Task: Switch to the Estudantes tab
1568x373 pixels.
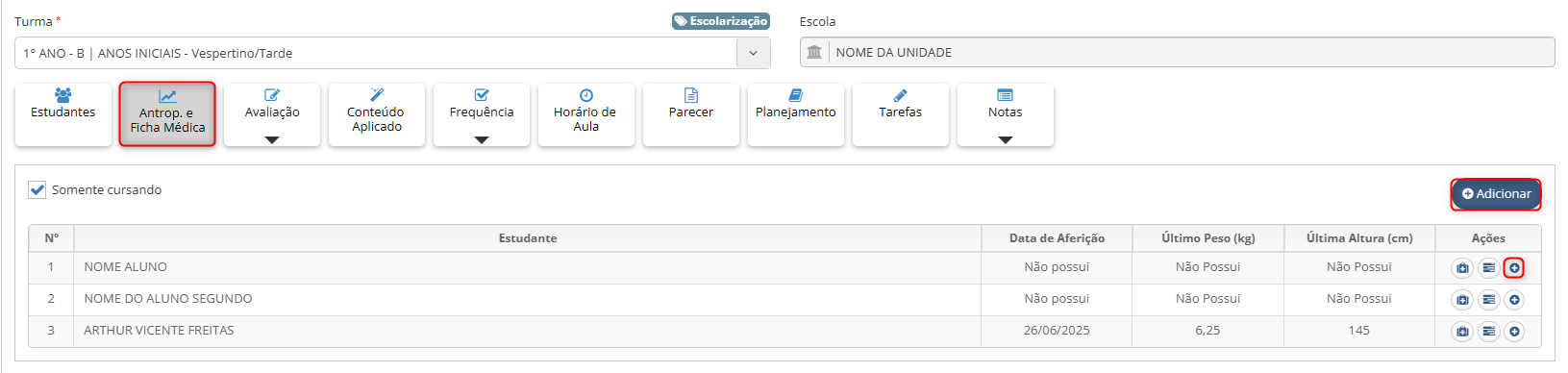Action: [63, 114]
